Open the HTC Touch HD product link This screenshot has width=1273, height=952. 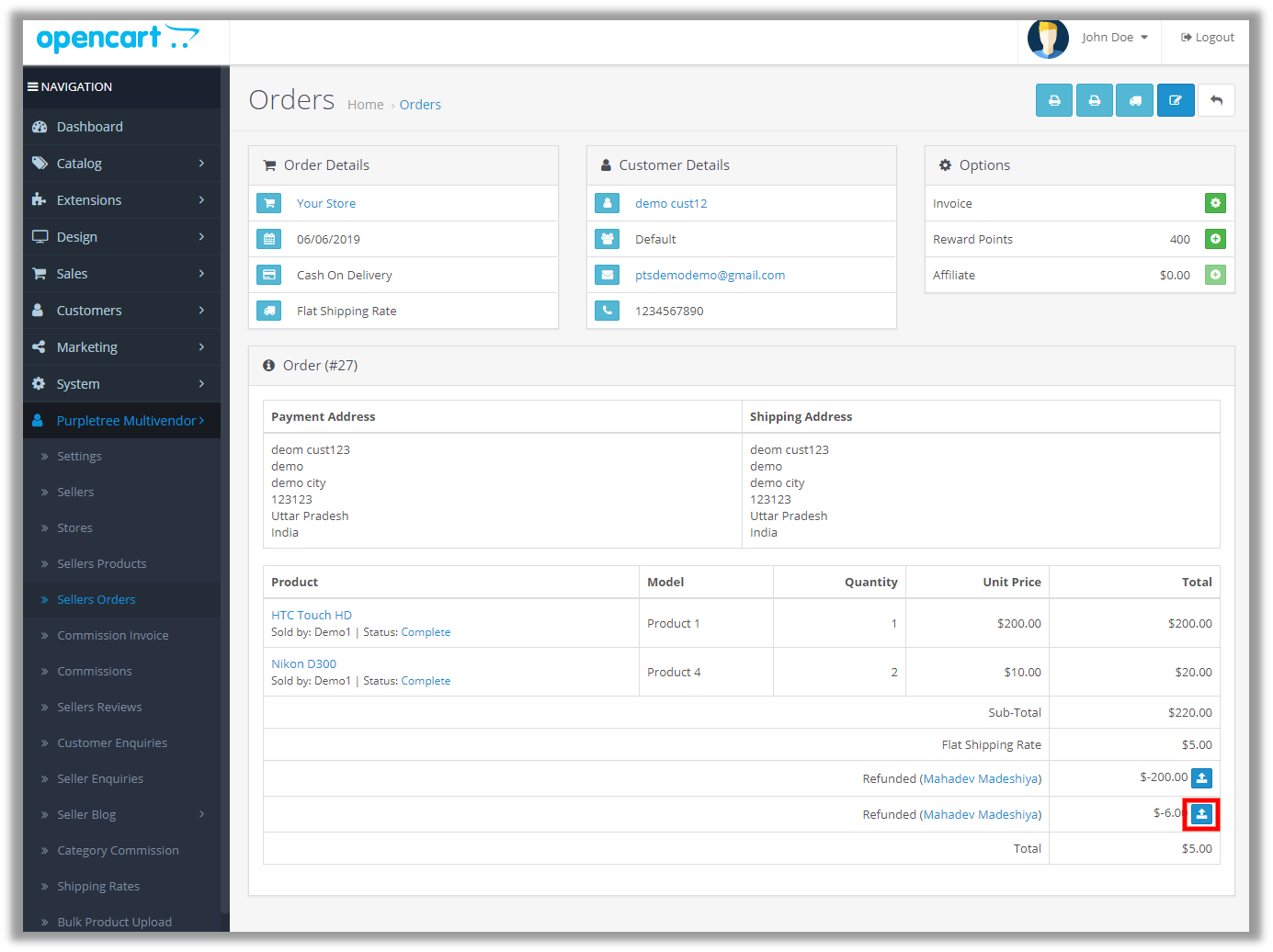click(x=312, y=615)
